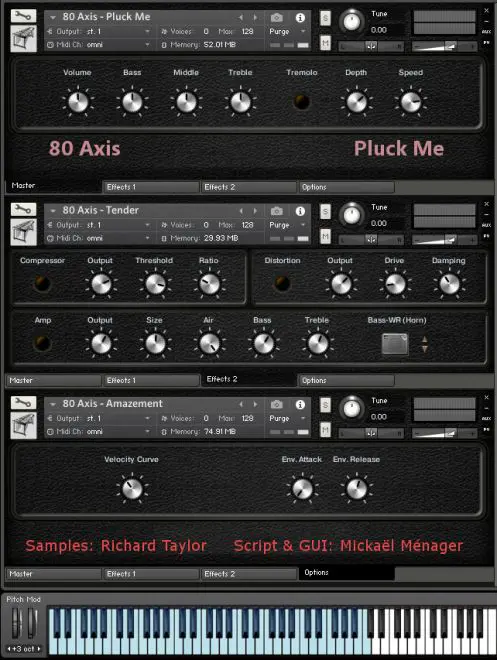Open Pluck Me Options tab
The image size is (497, 660).
click(x=347, y=187)
